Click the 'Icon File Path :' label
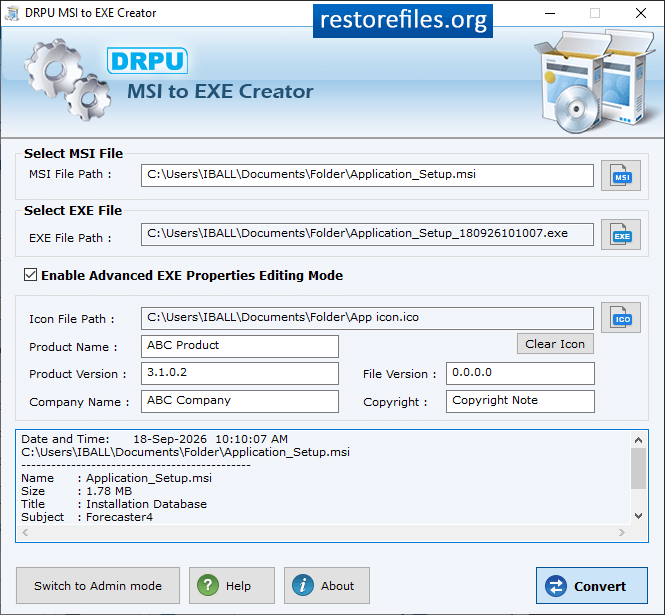 pyautogui.click(x=72, y=319)
